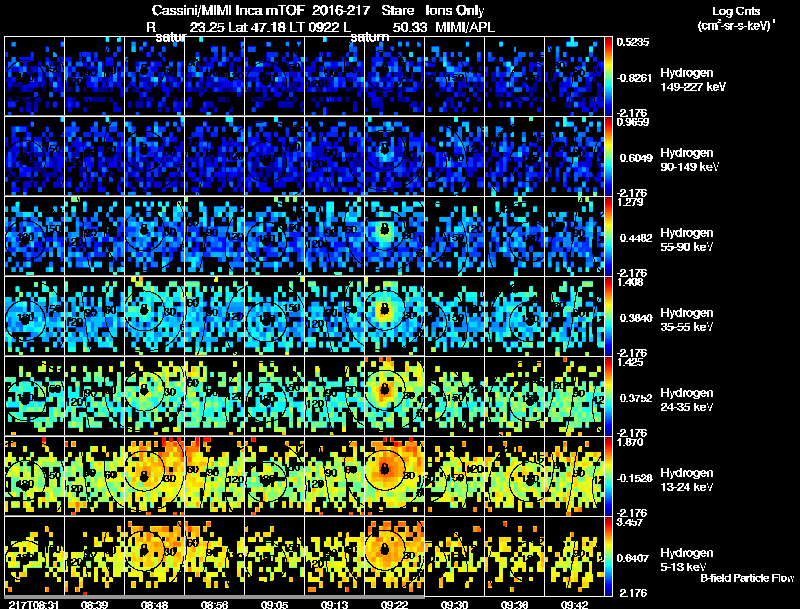Click the '09:13' time axis label
This screenshot has width=800, height=609.
334,604
